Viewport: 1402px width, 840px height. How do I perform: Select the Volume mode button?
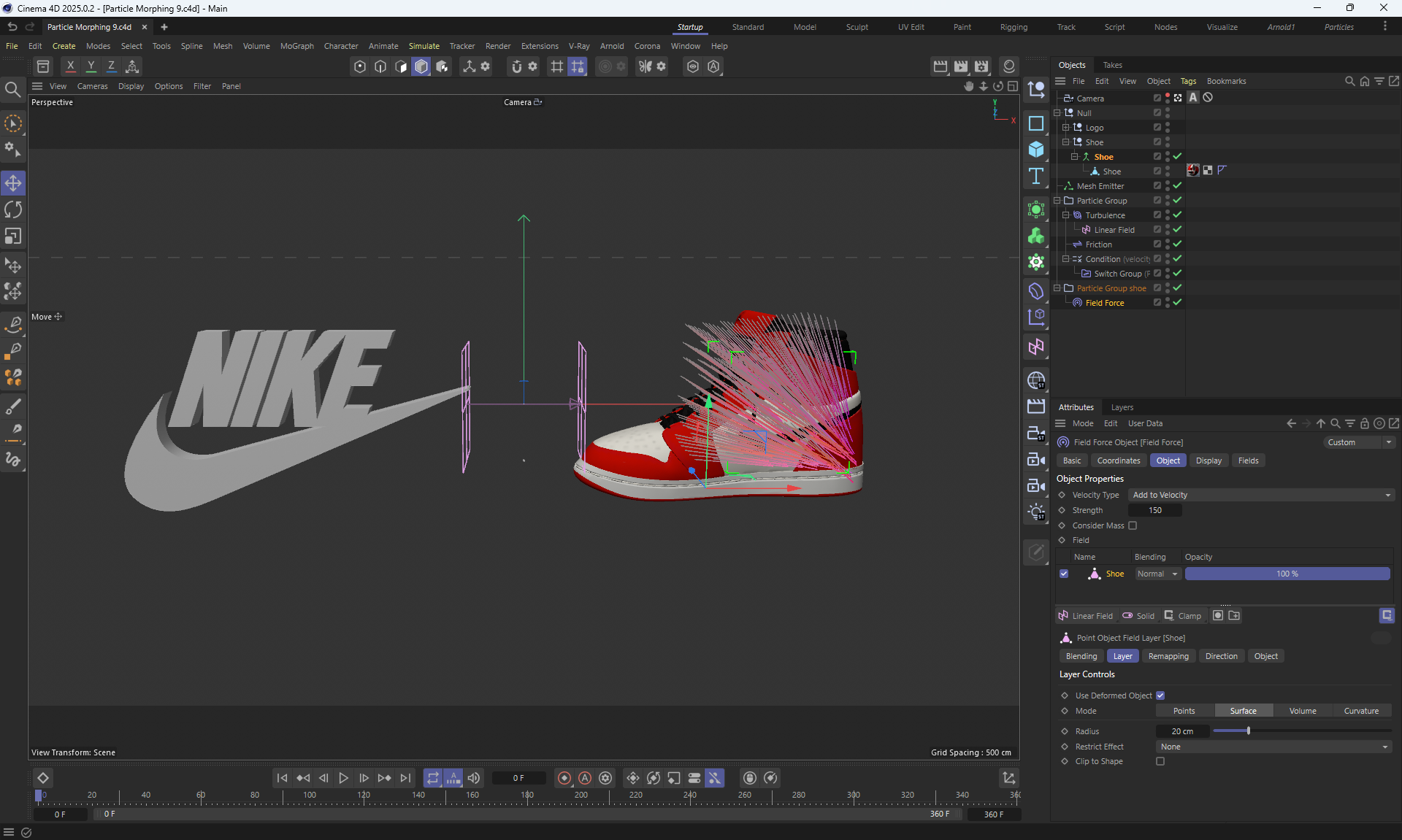(x=1302, y=711)
